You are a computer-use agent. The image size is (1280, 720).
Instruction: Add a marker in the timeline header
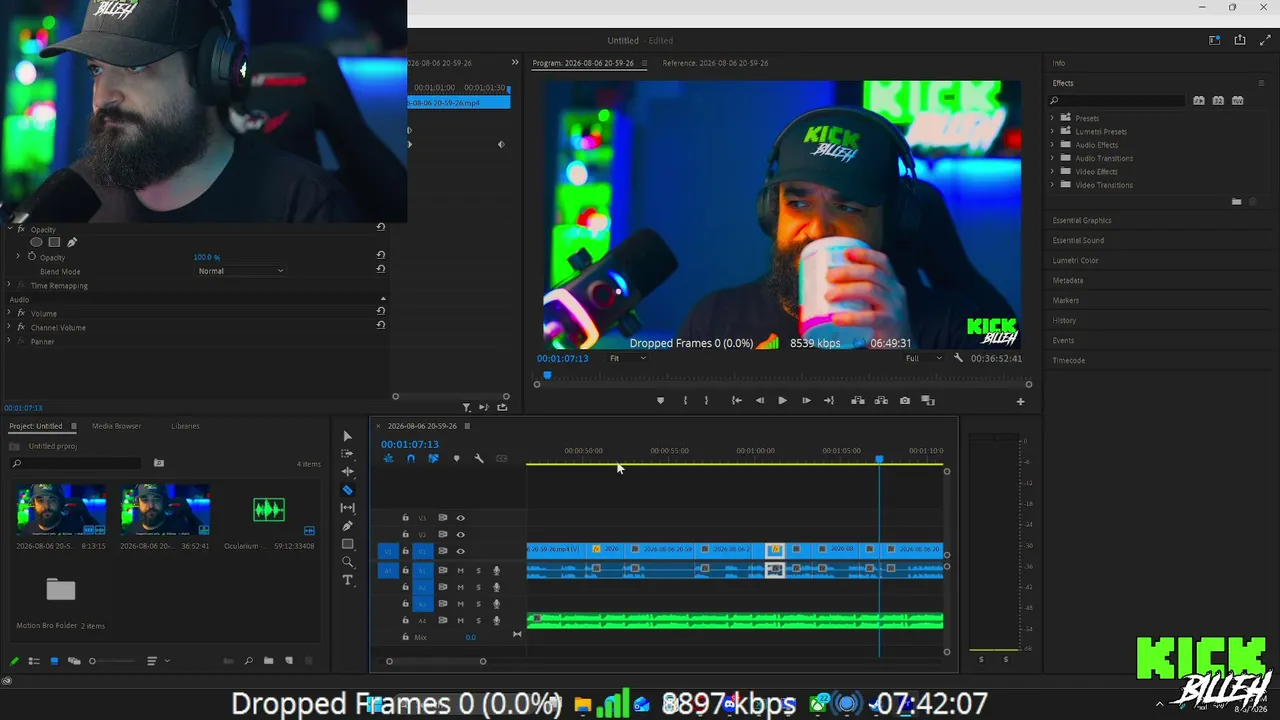pos(456,459)
